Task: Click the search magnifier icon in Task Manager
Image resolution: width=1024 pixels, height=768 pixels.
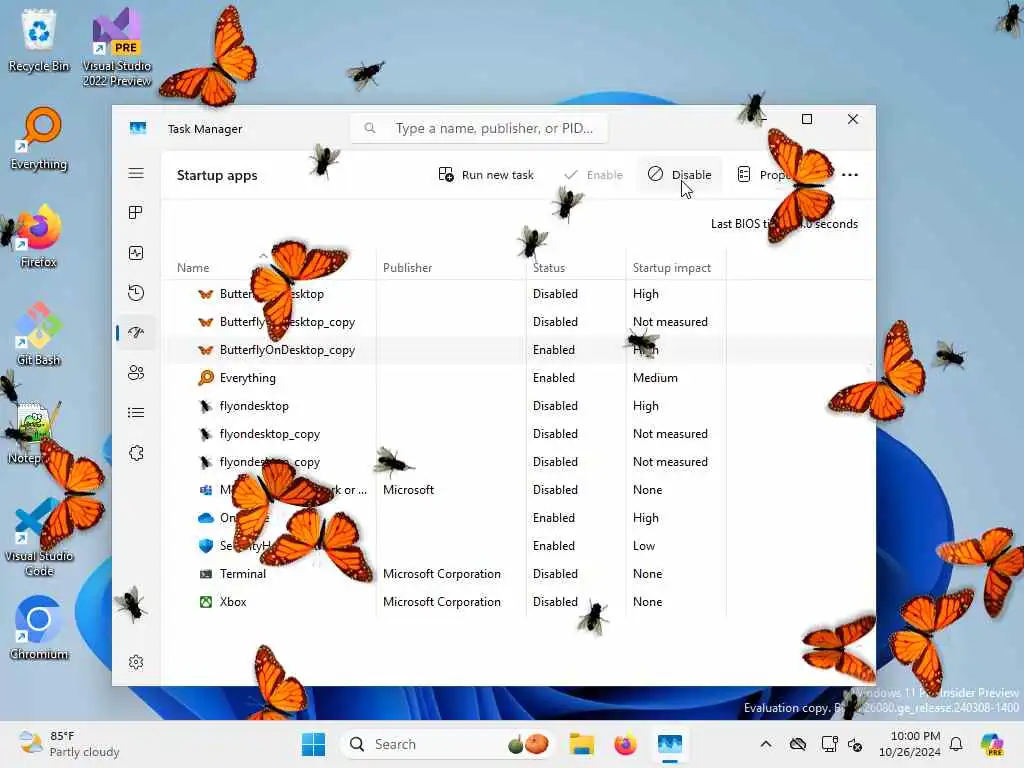Action: click(370, 128)
